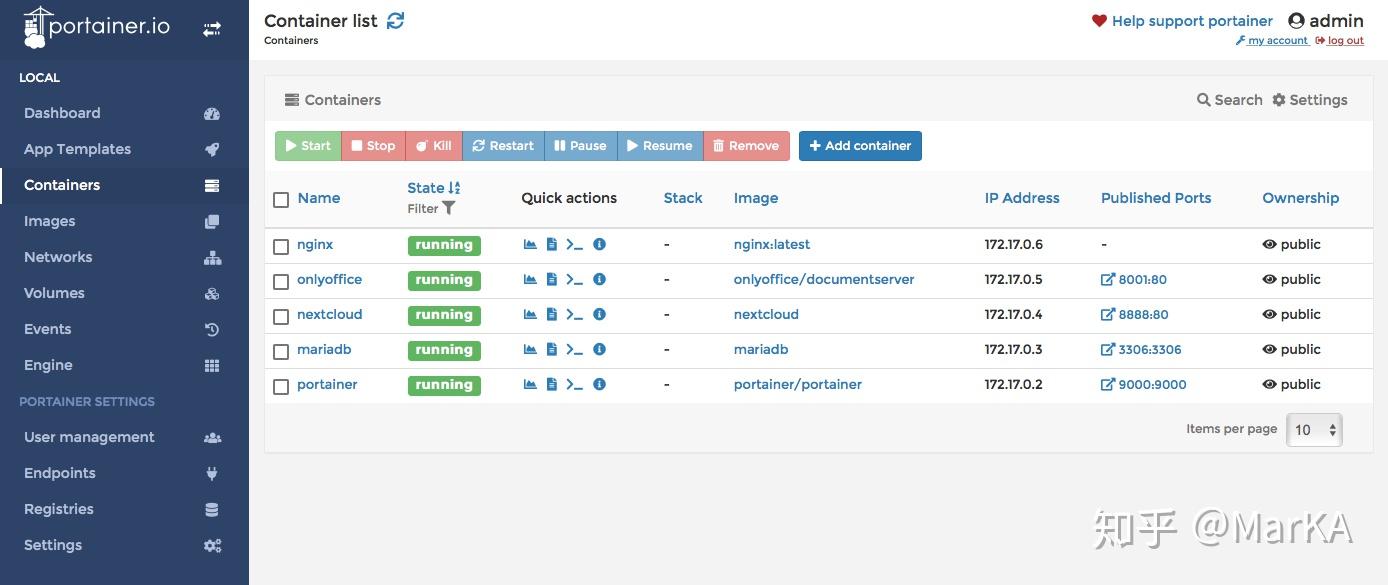Click the Remove button
1388x585 pixels.
tap(746, 146)
